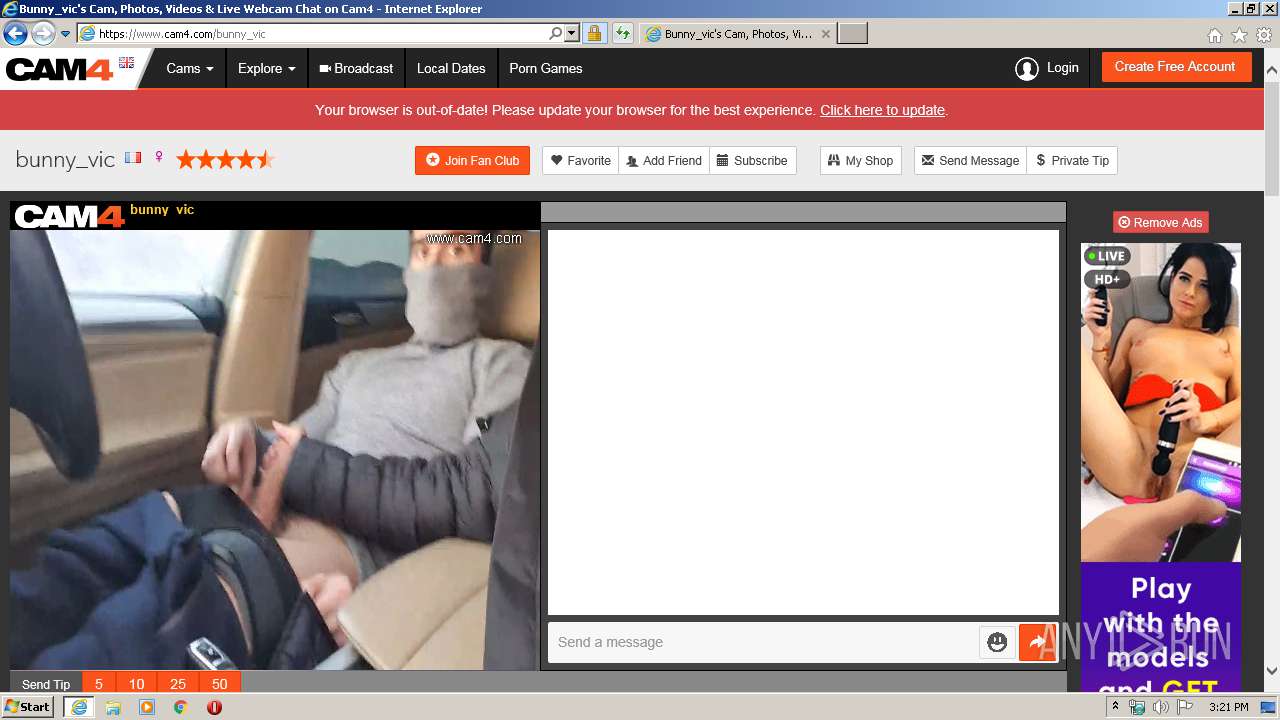Refresh the page with the refresh icon
This screenshot has height=720, width=1280.
623,34
